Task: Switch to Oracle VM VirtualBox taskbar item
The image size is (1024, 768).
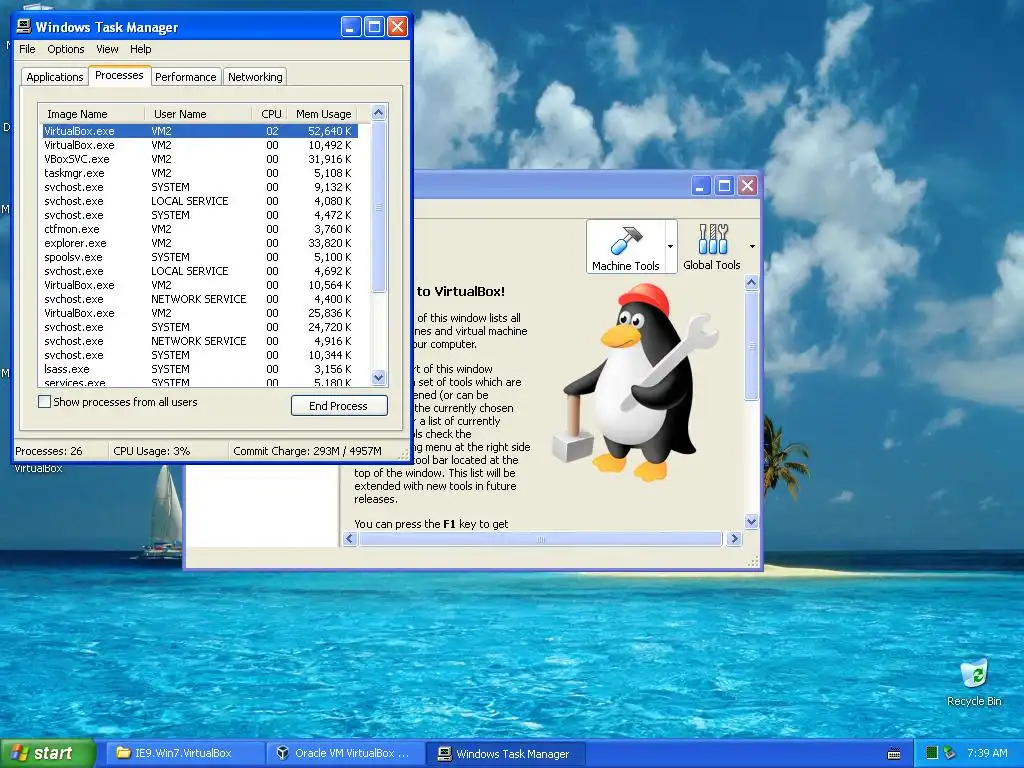Action: point(345,753)
